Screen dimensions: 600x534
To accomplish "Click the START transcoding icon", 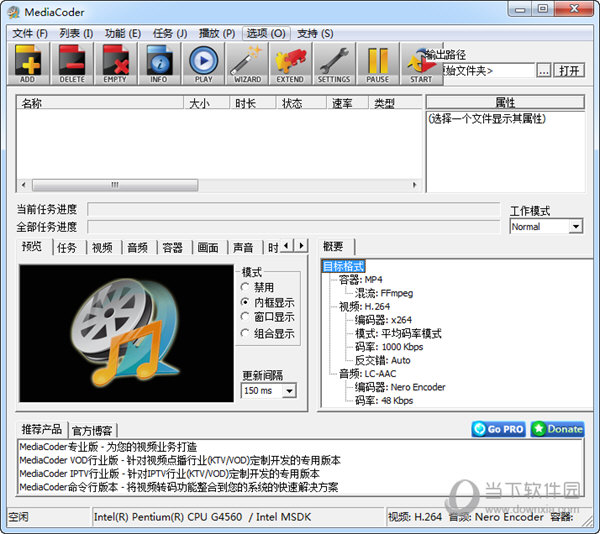I will pyautogui.click(x=421, y=63).
